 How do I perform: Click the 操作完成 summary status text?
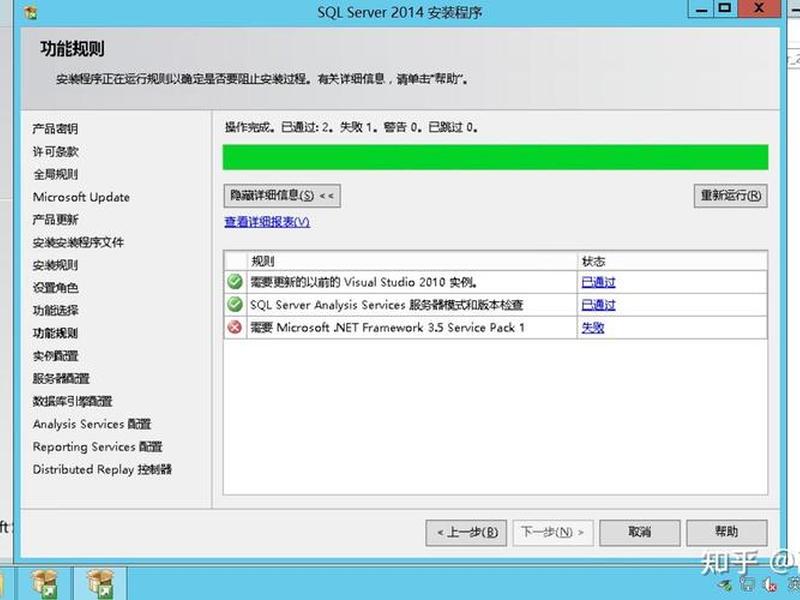pyautogui.click(x=352, y=127)
